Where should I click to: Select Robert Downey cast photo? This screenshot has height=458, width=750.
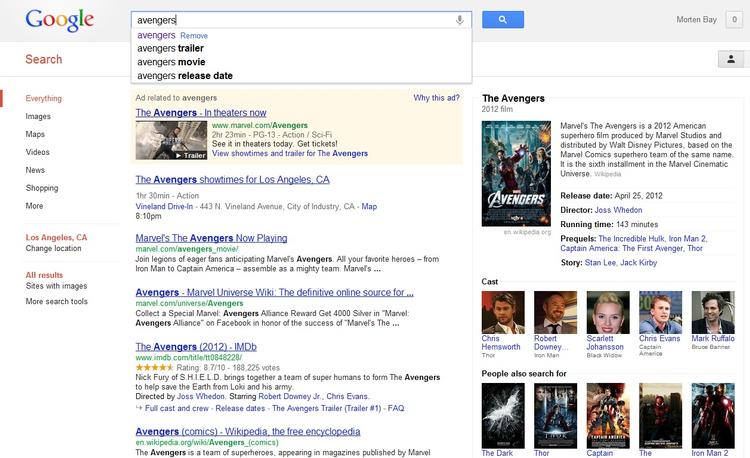(x=555, y=312)
